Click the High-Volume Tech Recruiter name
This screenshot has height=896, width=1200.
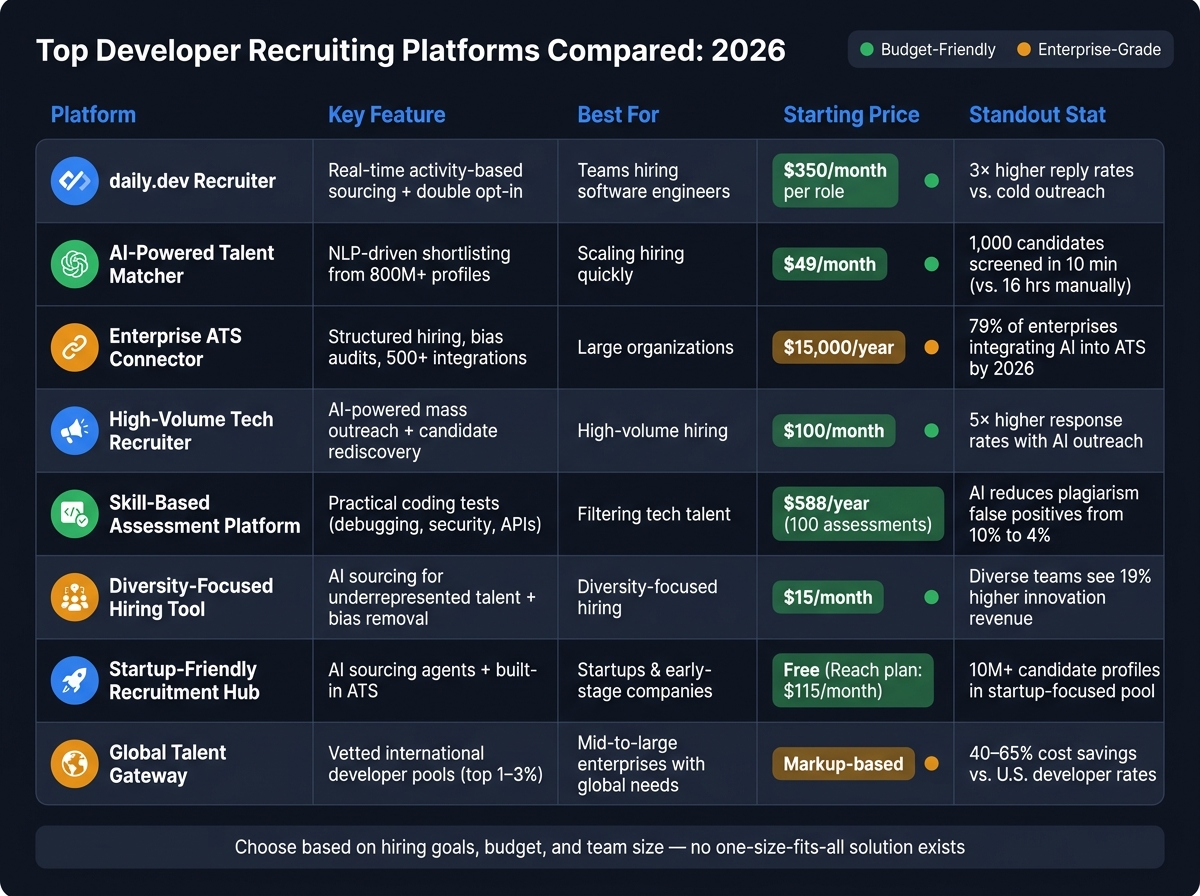(191, 431)
